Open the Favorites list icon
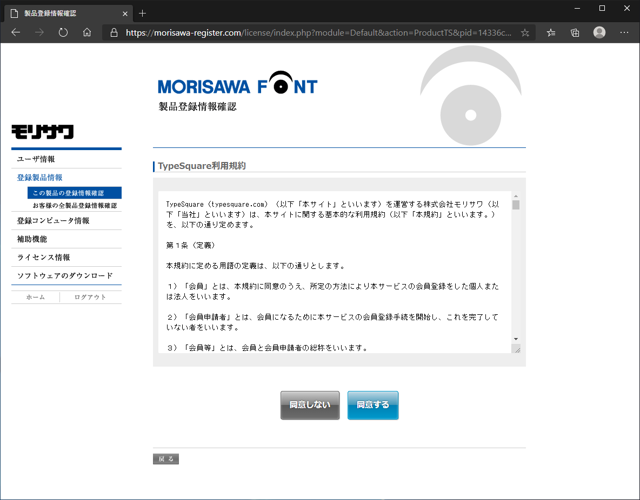The width and height of the screenshot is (640, 500). (551, 33)
